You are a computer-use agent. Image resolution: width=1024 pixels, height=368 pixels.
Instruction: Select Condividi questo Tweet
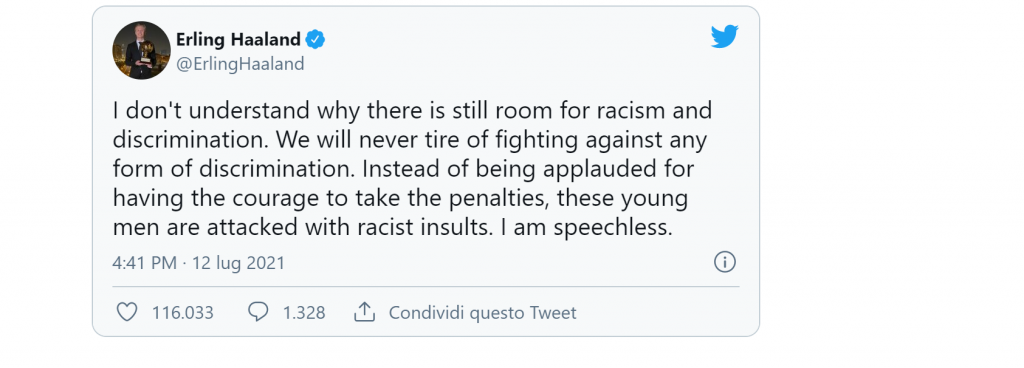[483, 313]
